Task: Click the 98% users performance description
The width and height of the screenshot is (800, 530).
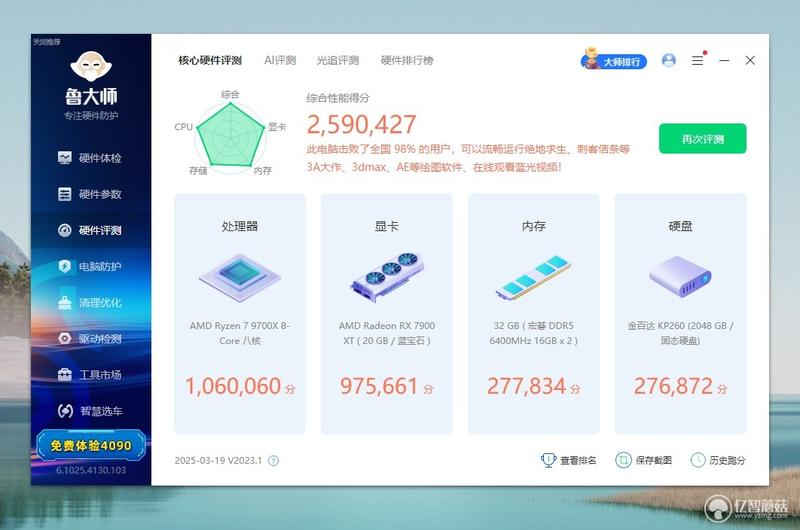Action: (x=468, y=158)
